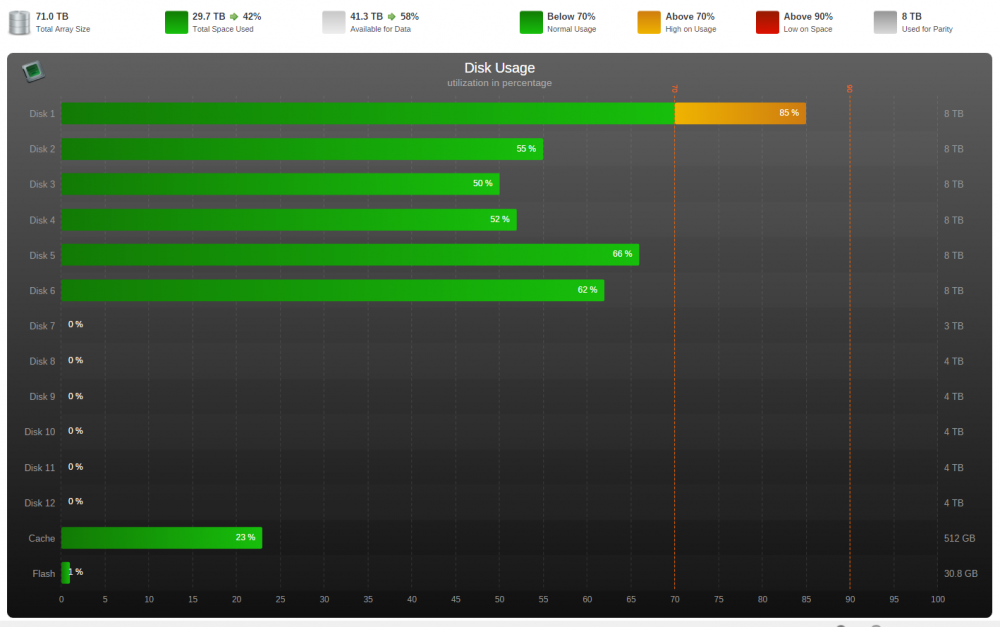
Task: Click the Disk 7 row label
Action: click(42, 326)
